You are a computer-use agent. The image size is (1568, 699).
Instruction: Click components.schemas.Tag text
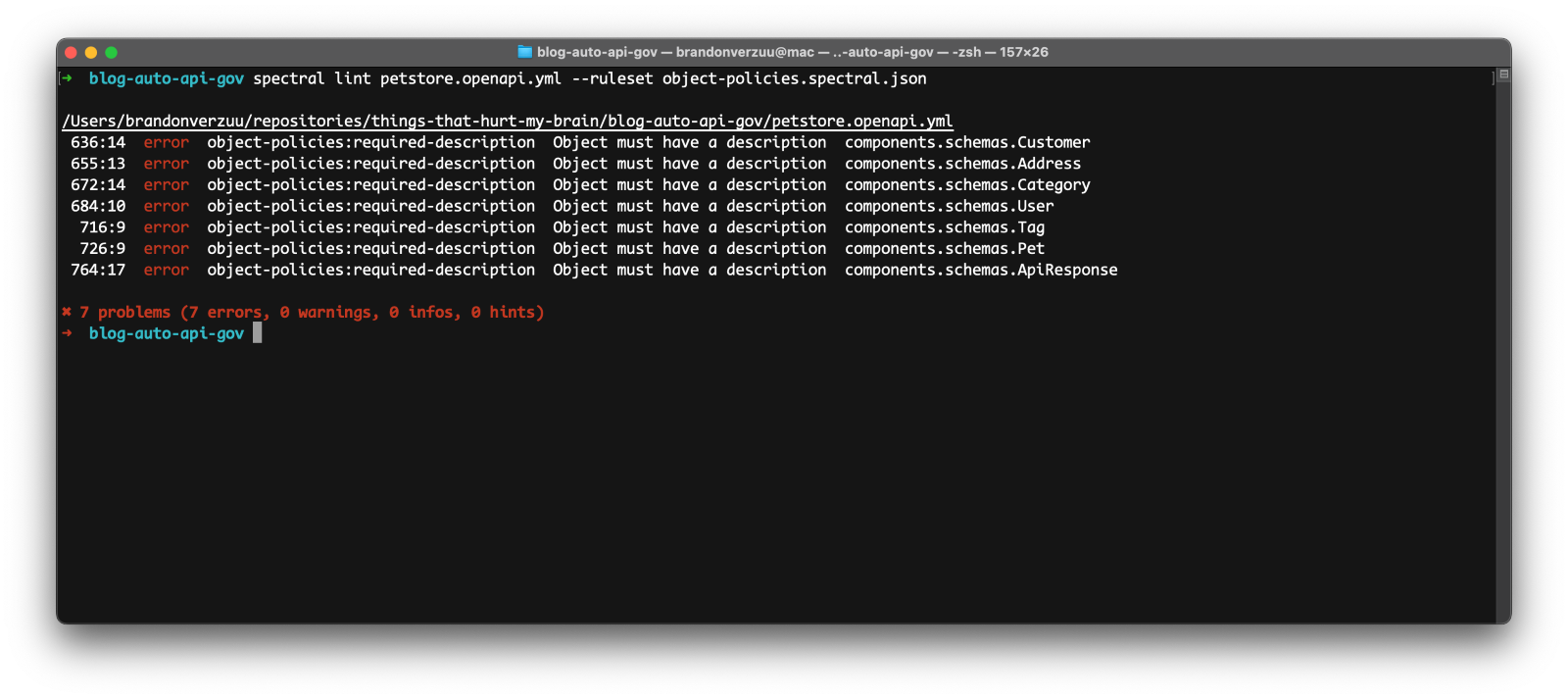pyautogui.click(x=945, y=227)
